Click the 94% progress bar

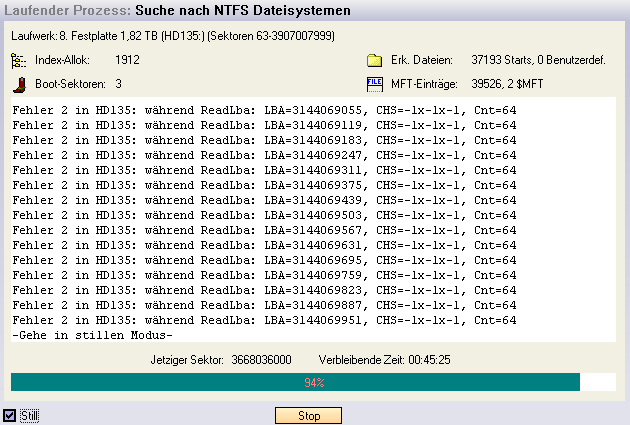313,382
